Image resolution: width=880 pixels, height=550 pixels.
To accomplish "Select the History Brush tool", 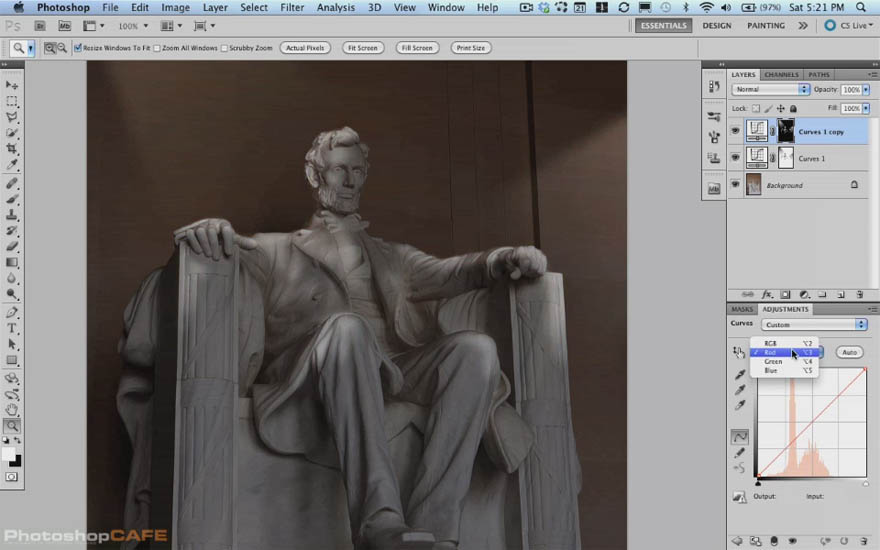I will (x=11, y=231).
